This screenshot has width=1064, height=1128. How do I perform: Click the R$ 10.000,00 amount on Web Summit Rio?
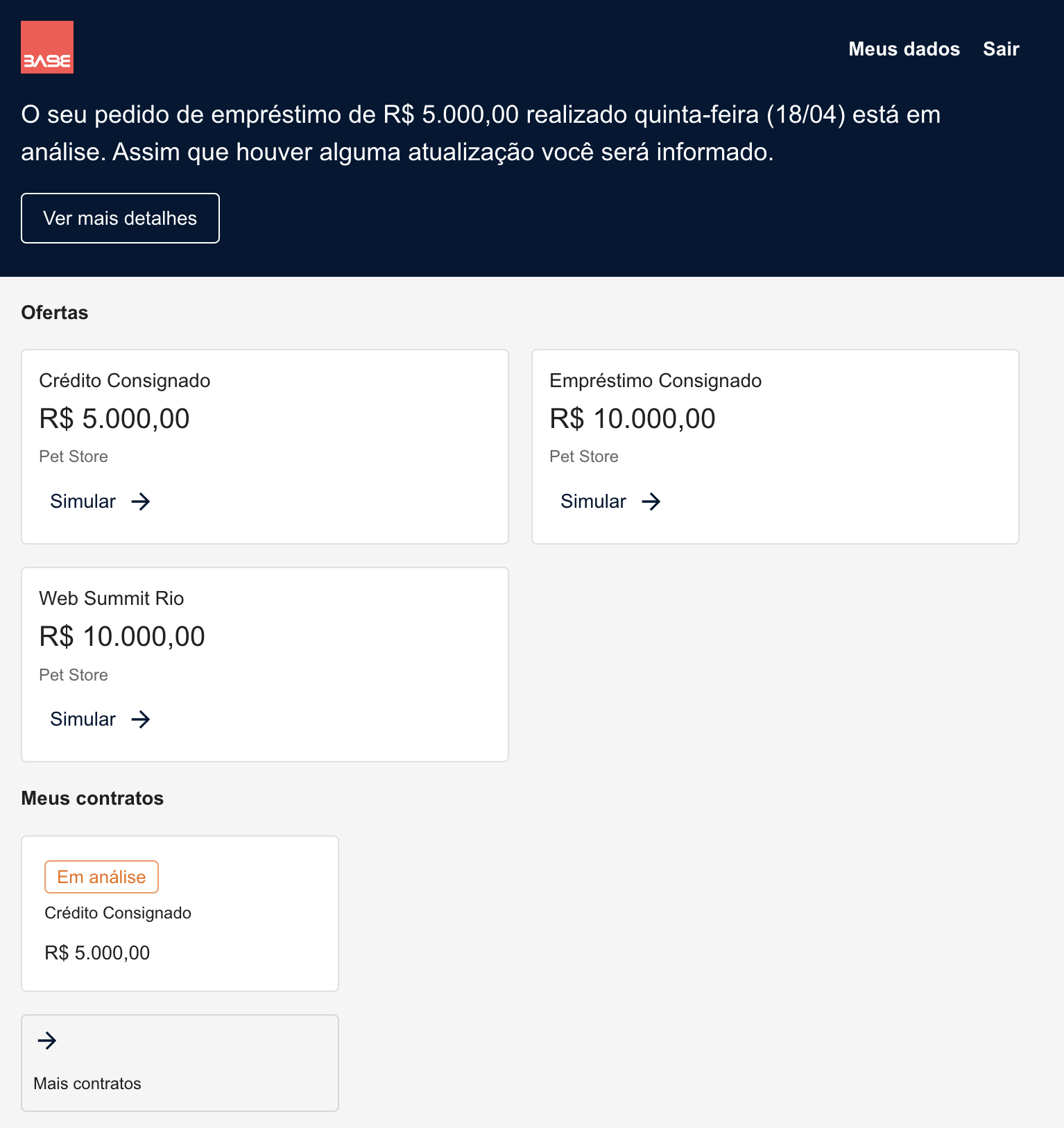coord(122,637)
